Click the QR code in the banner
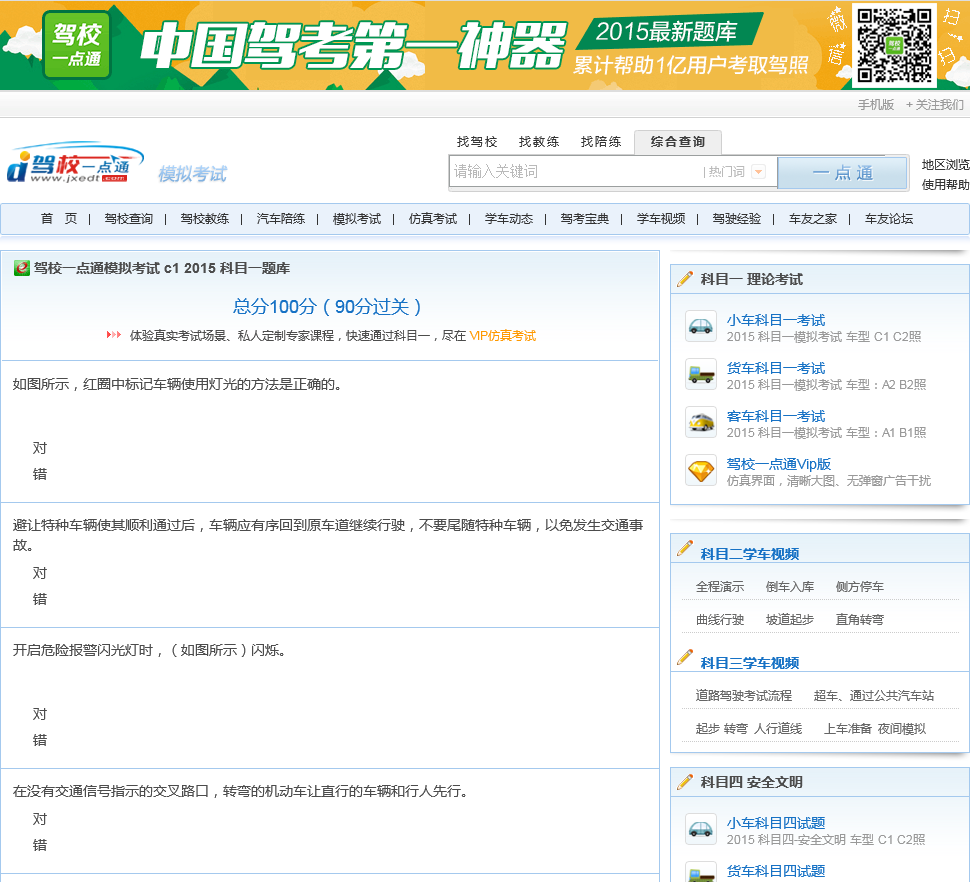 click(x=894, y=45)
